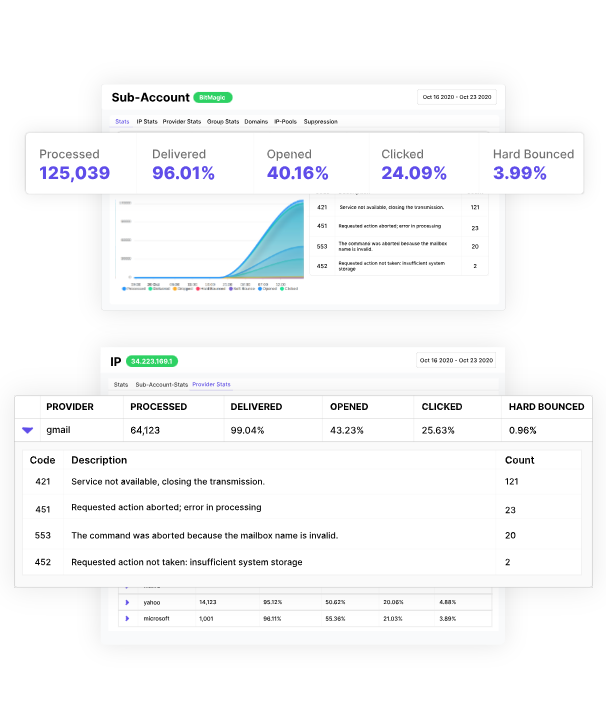The width and height of the screenshot is (606, 707).
Task: Go to the Domains tab
Action: pyautogui.click(x=256, y=122)
